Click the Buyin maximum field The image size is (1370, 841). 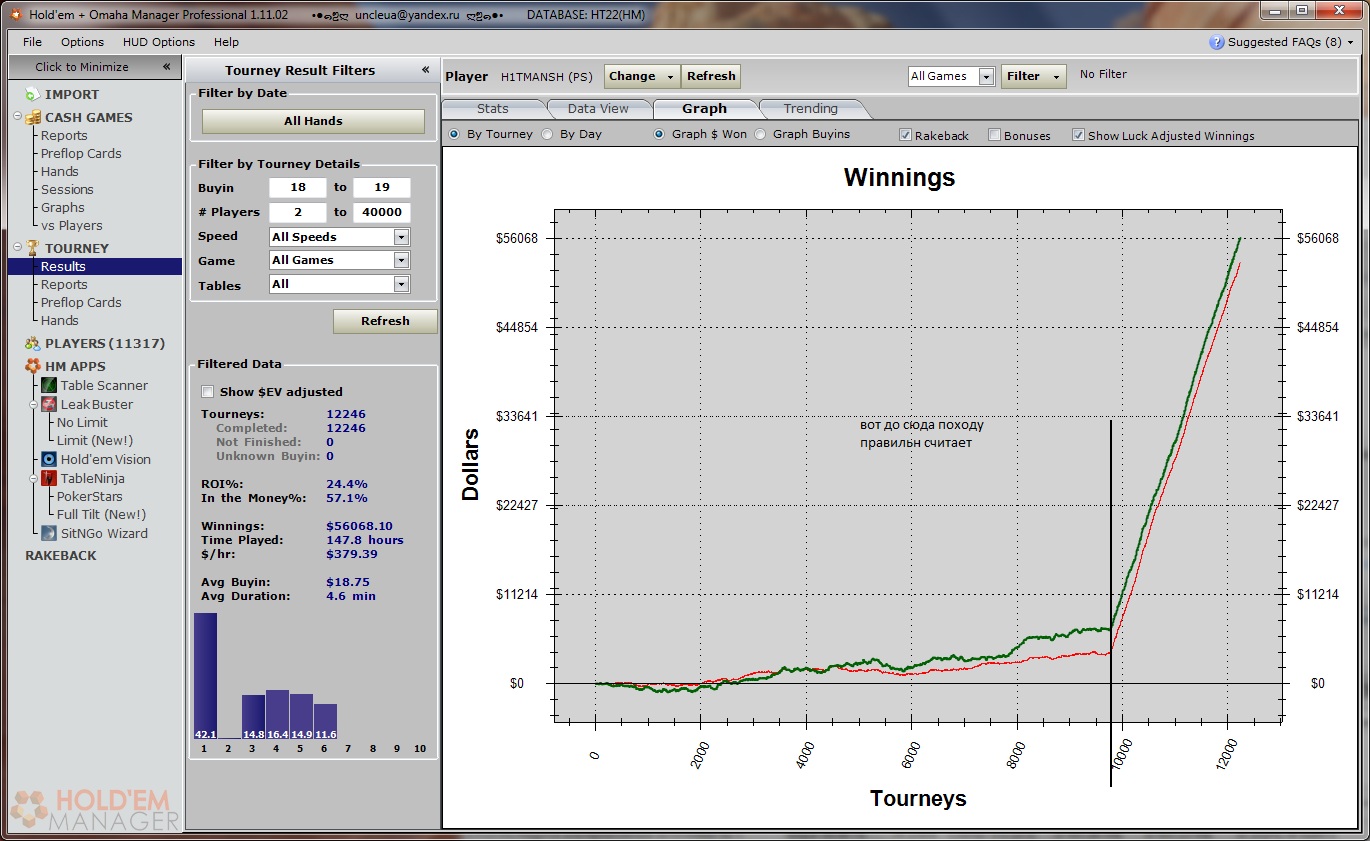click(x=382, y=187)
